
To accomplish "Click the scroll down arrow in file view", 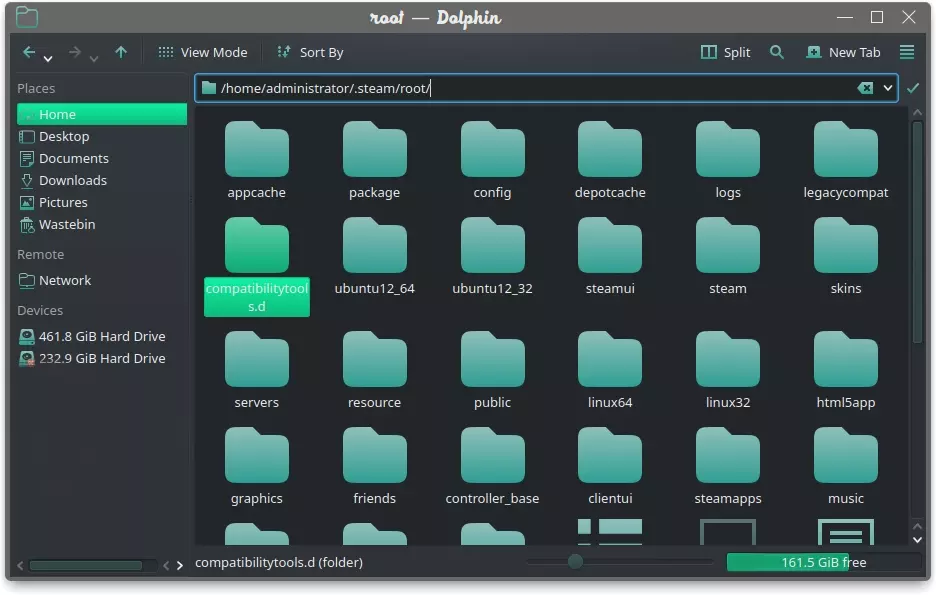I will 917,539.
